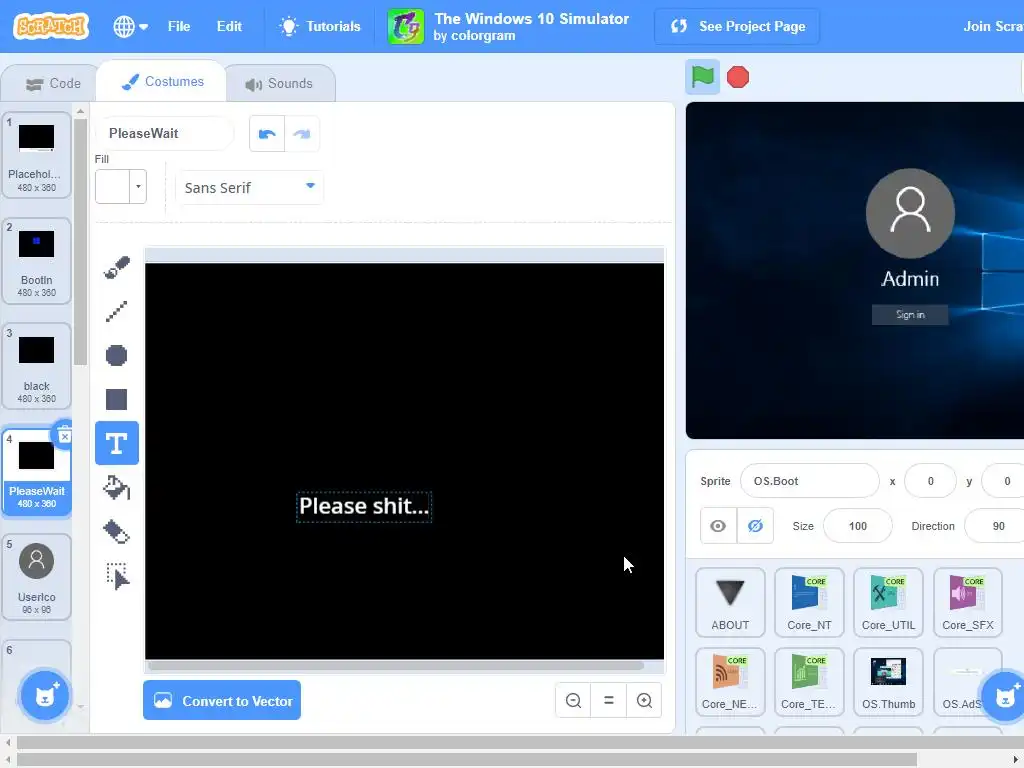Screen dimensions: 1024x768
Task: Reset canvas zoom to default
Action: pyautogui.click(x=609, y=701)
